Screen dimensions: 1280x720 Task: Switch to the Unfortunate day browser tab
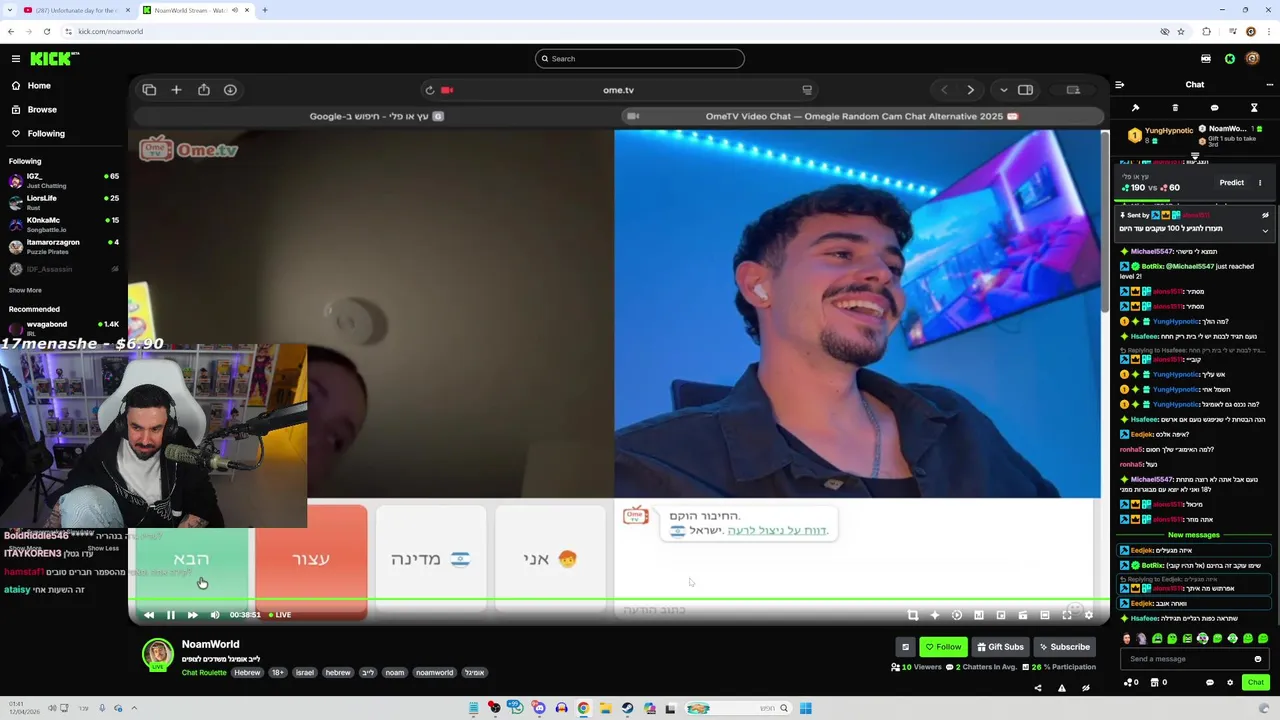[75, 10]
